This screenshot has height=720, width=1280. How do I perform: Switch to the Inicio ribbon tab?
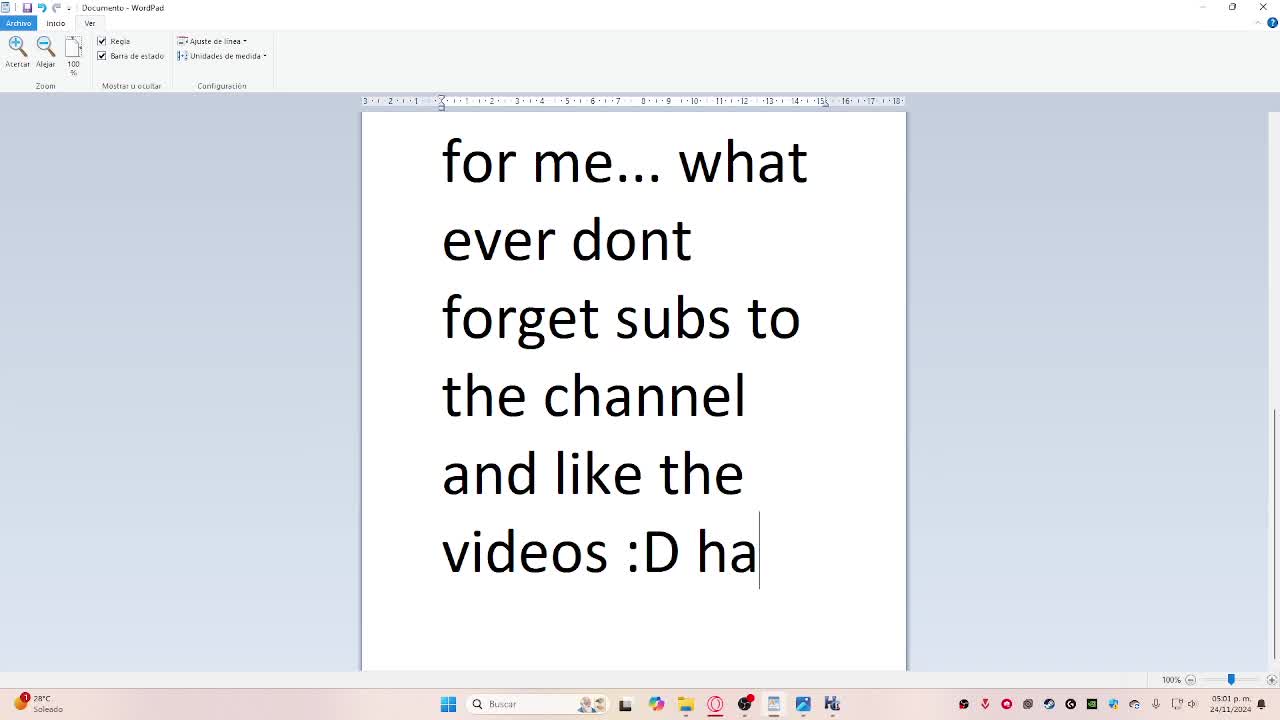(55, 23)
